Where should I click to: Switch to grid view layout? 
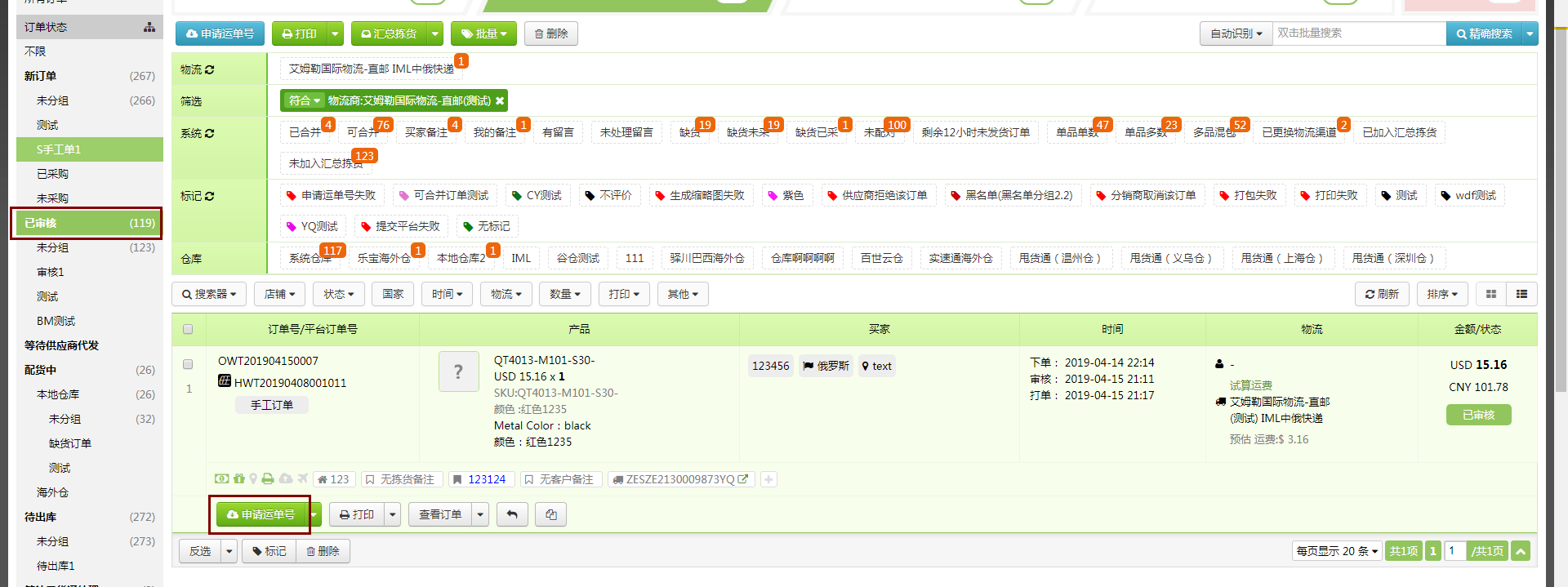tap(1490, 294)
